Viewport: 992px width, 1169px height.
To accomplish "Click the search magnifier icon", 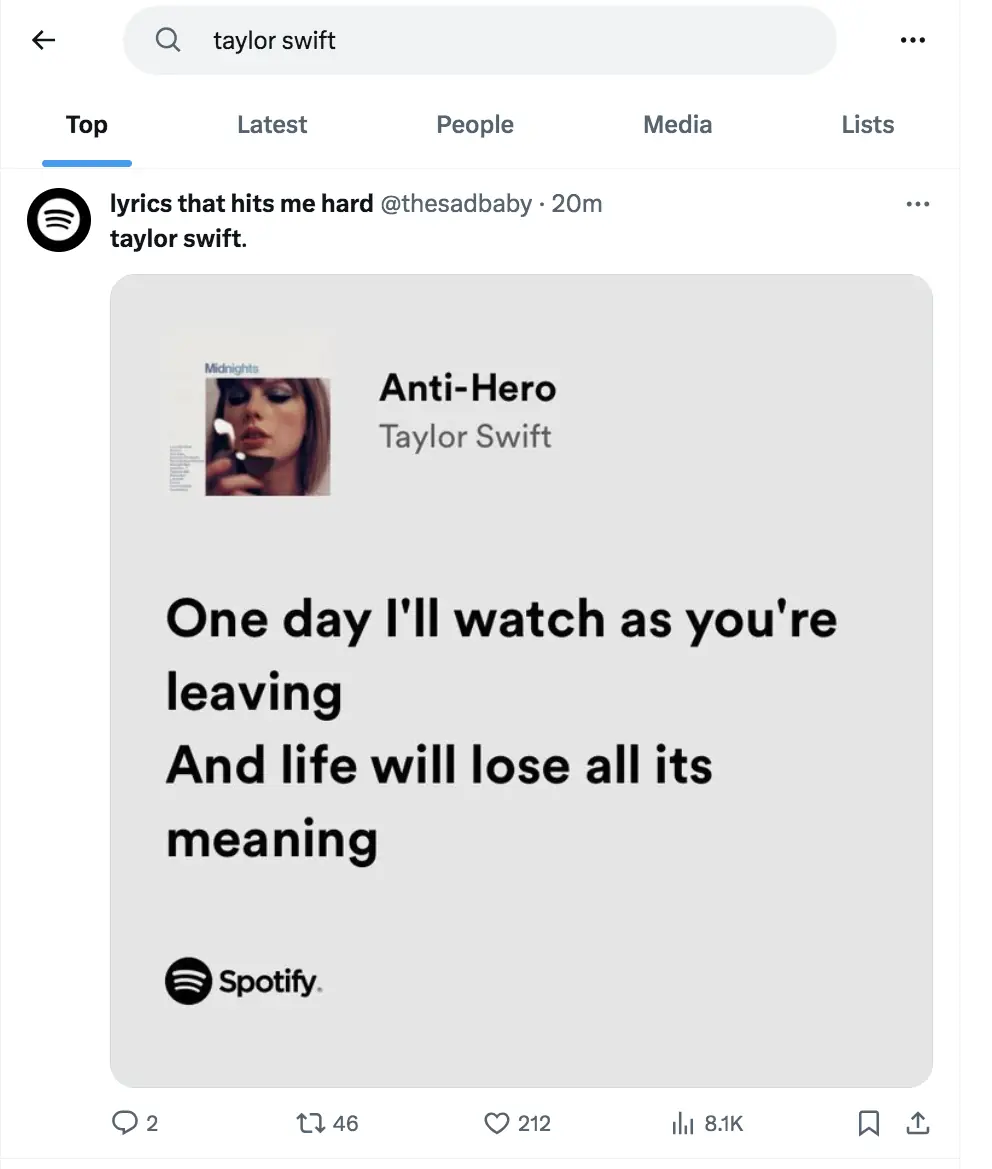I will pyautogui.click(x=168, y=40).
